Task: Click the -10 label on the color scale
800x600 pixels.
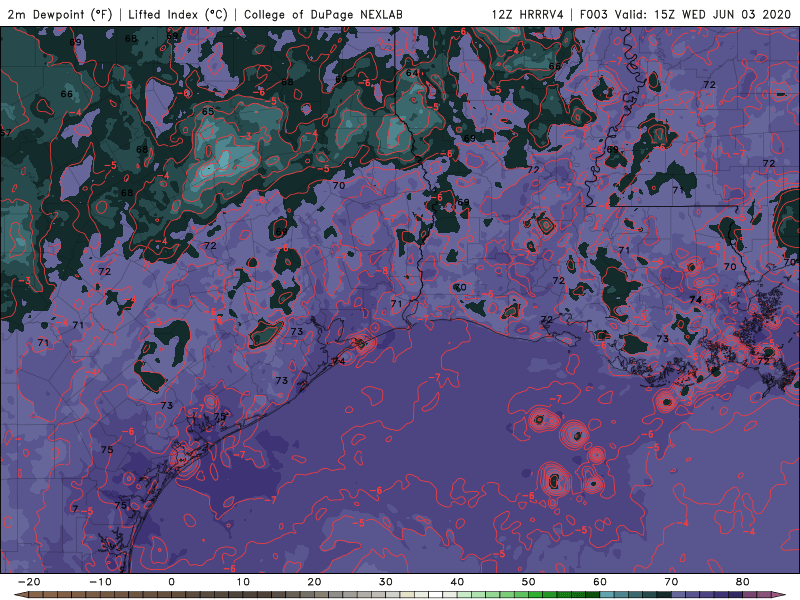Action: (x=100, y=582)
